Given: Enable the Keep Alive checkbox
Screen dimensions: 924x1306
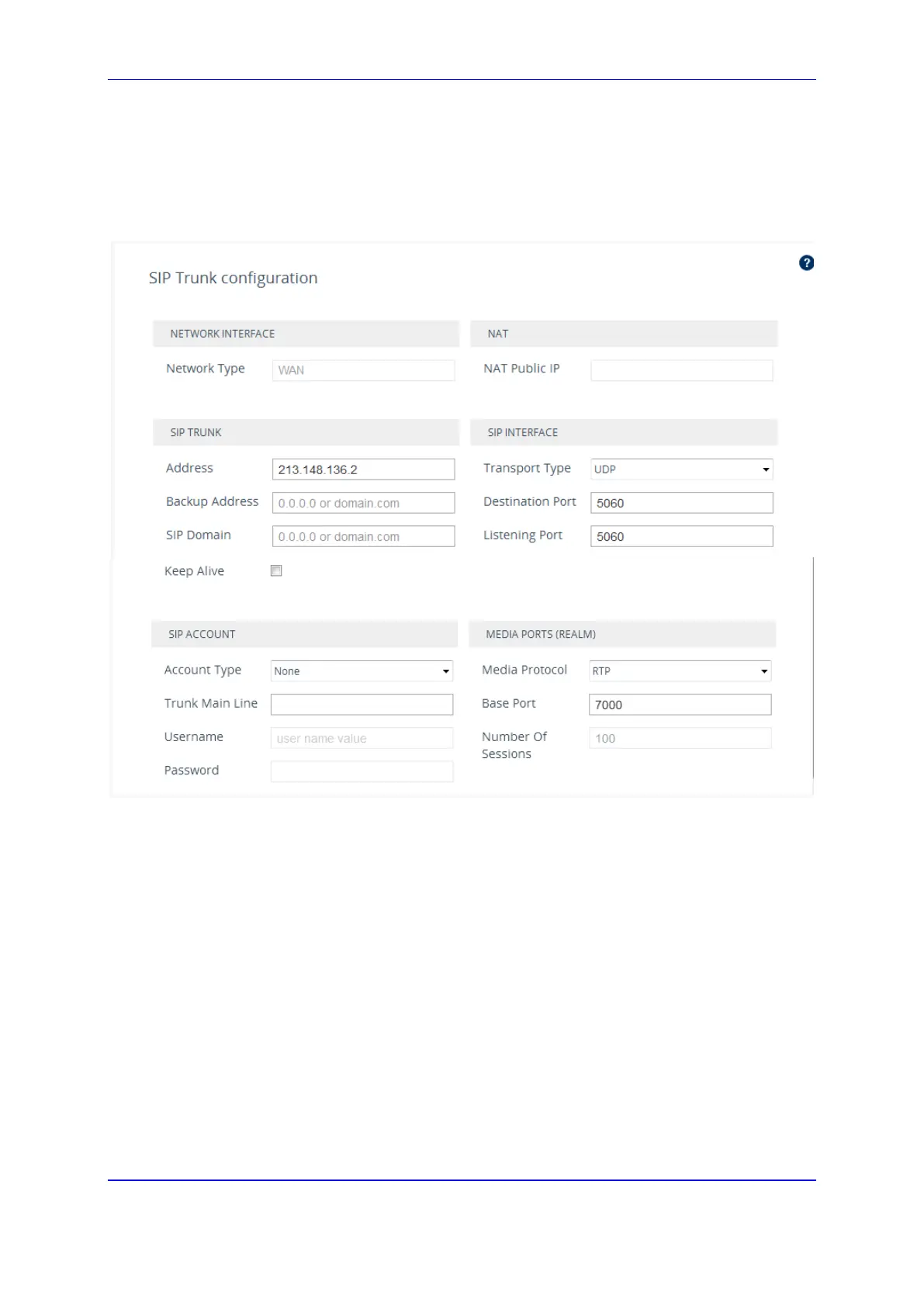Looking at the screenshot, I should coord(276,570).
